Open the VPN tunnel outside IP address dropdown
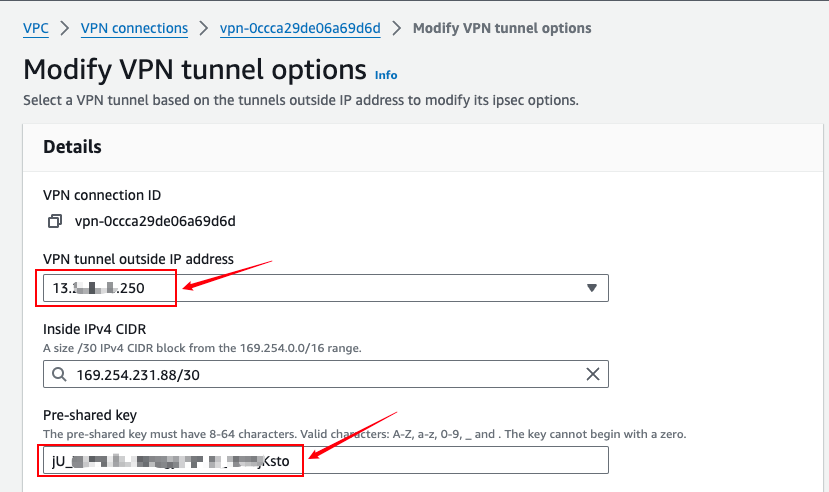Viewport: 829px width, 492px height. [326, 288]
